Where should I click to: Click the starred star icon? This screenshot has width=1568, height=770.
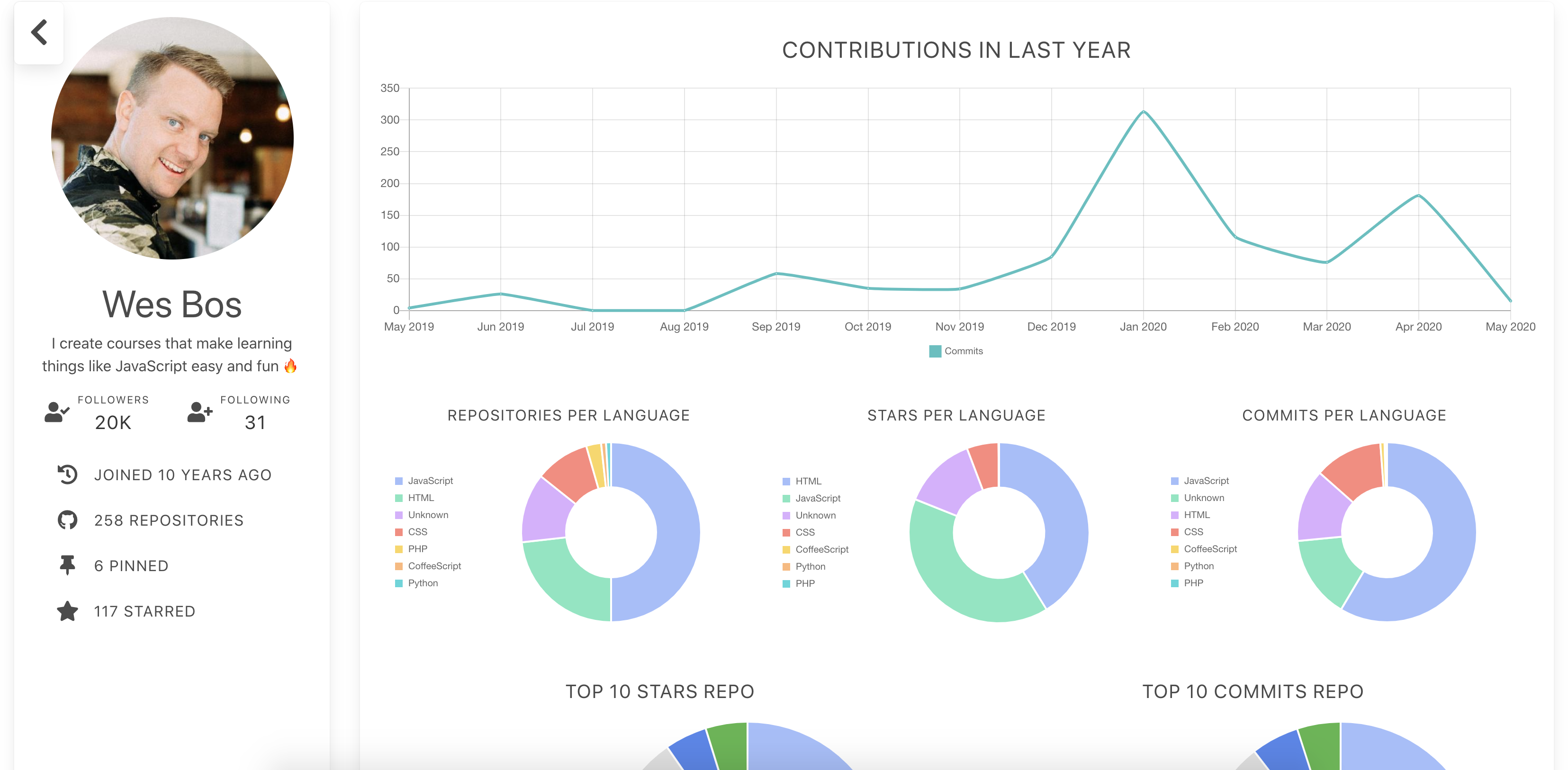coord(68,611)
